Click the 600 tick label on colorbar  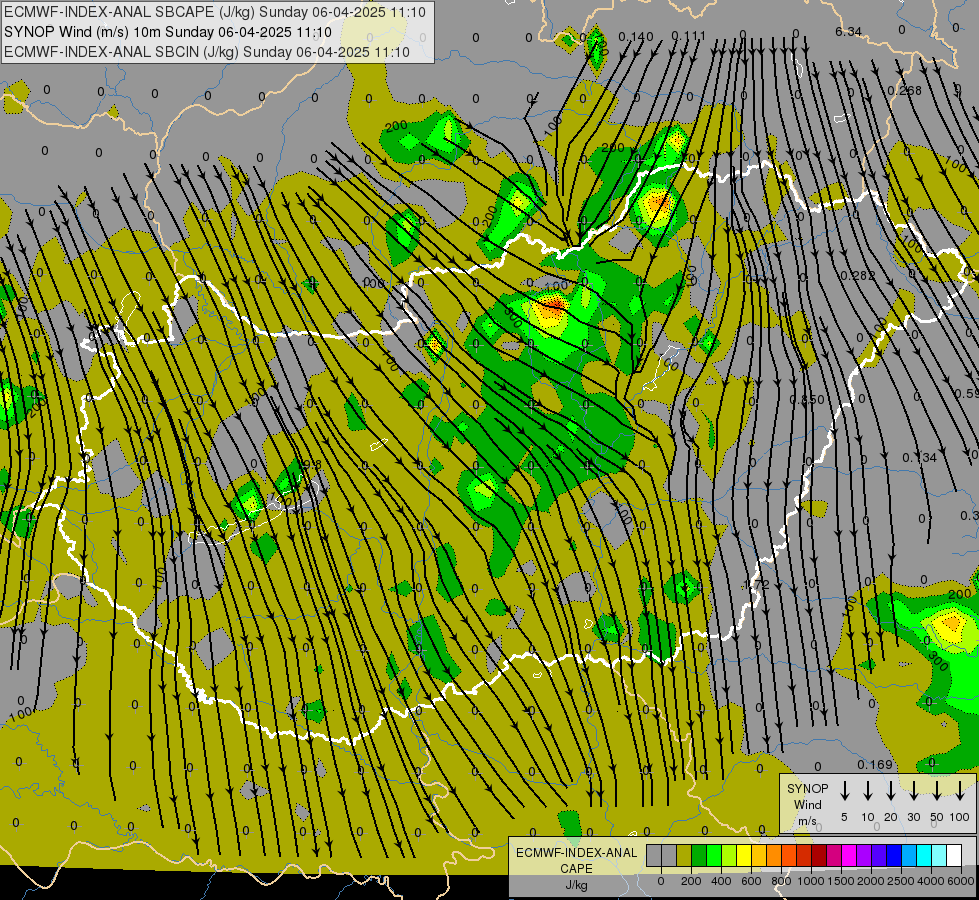[x=751, y=881]
